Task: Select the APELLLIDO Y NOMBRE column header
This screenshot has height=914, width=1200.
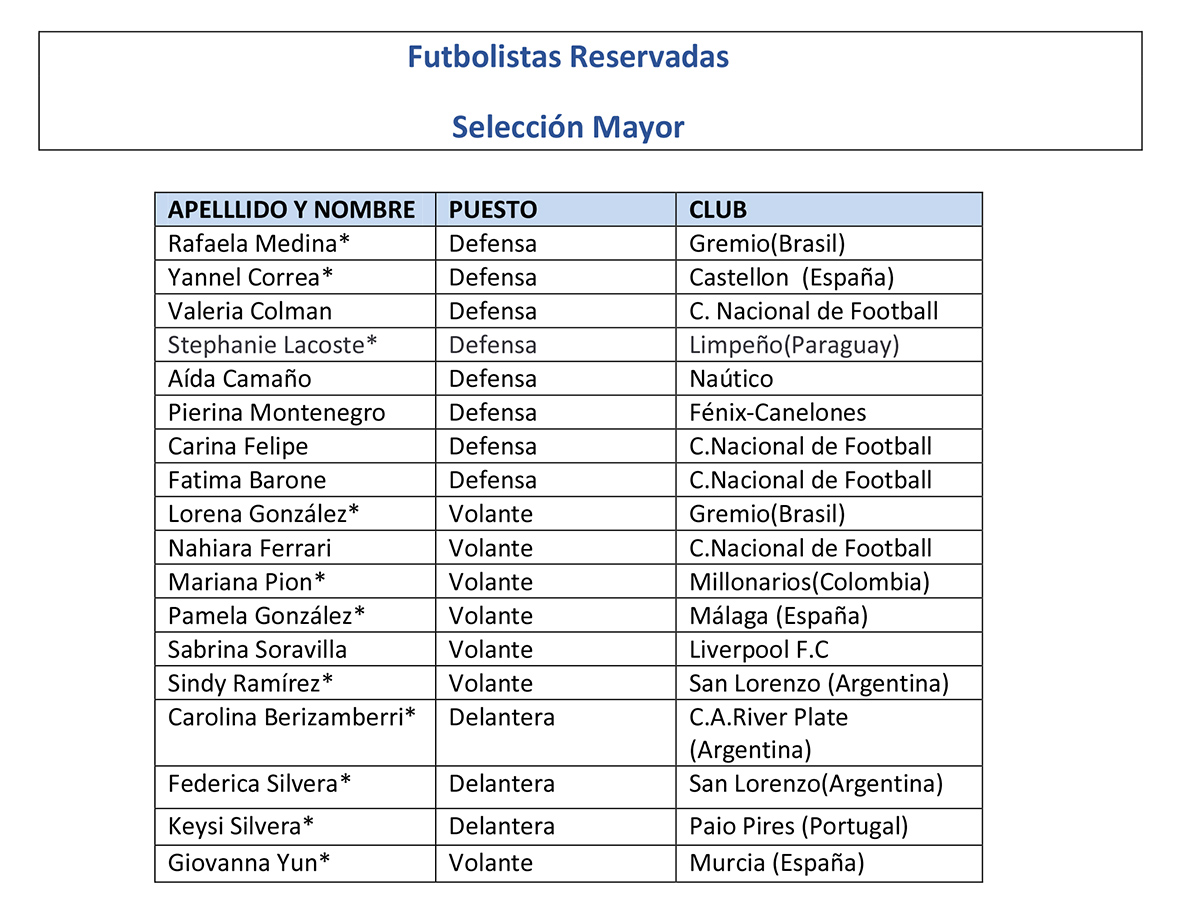Action: [295, 210]
